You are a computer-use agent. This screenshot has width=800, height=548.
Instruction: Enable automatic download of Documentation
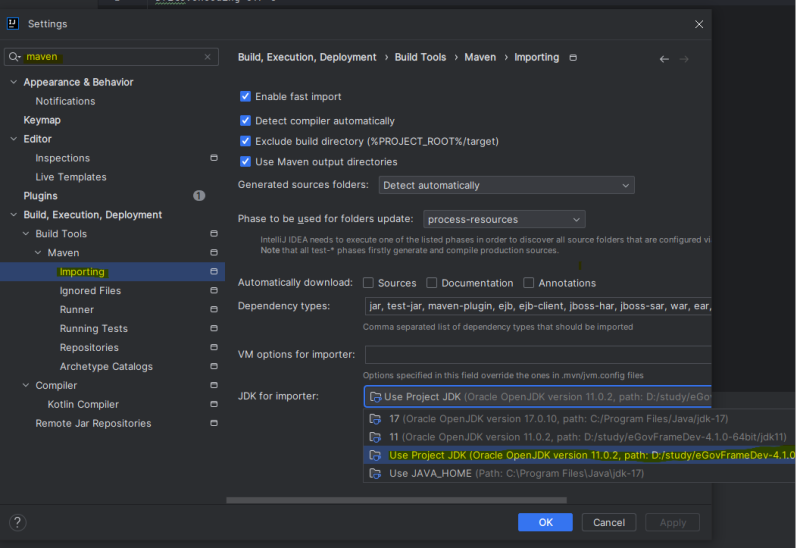(432, 282)
